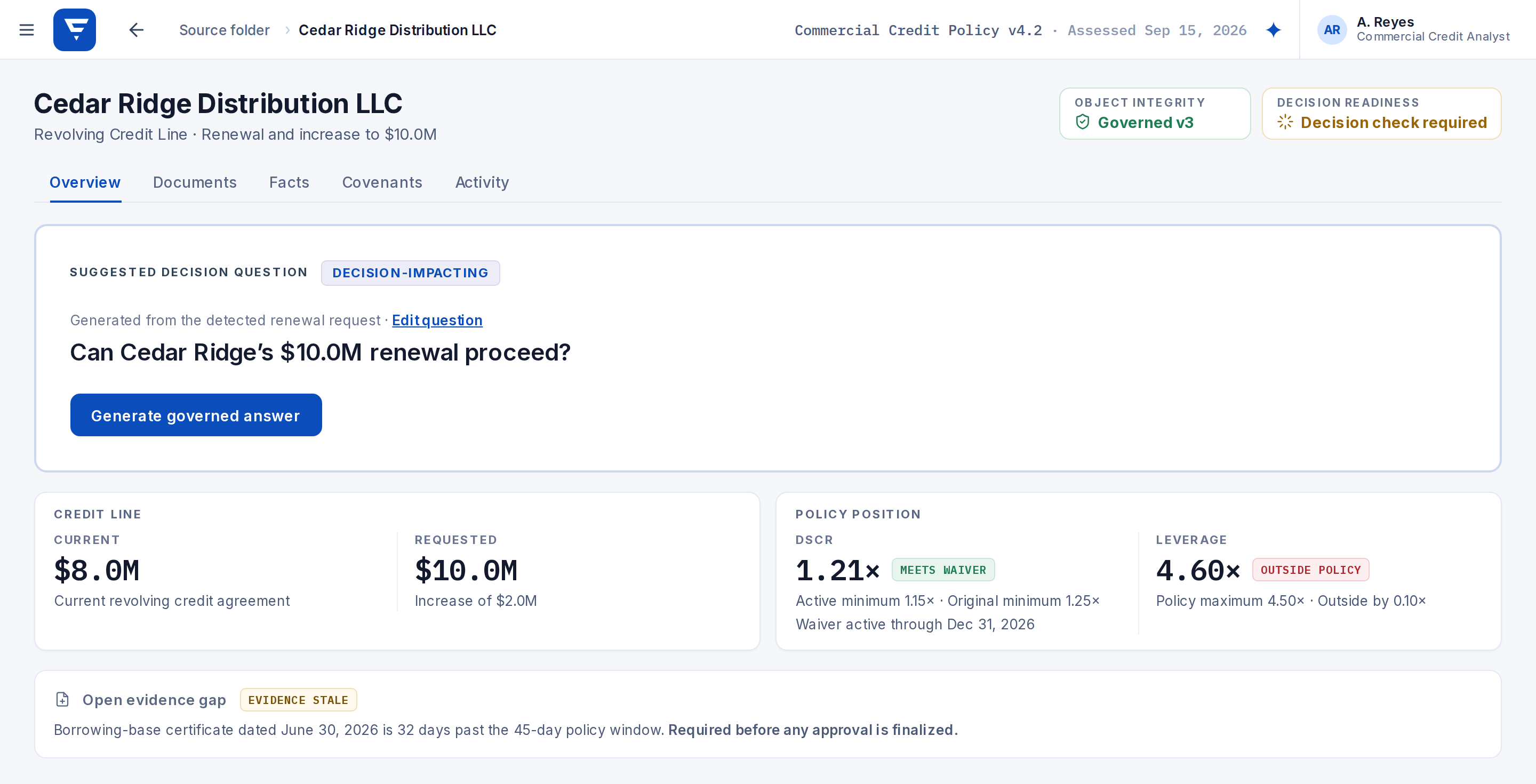The image size is (1536, 784).
Task: Generate the governed answer
Action: click(196, 415)
